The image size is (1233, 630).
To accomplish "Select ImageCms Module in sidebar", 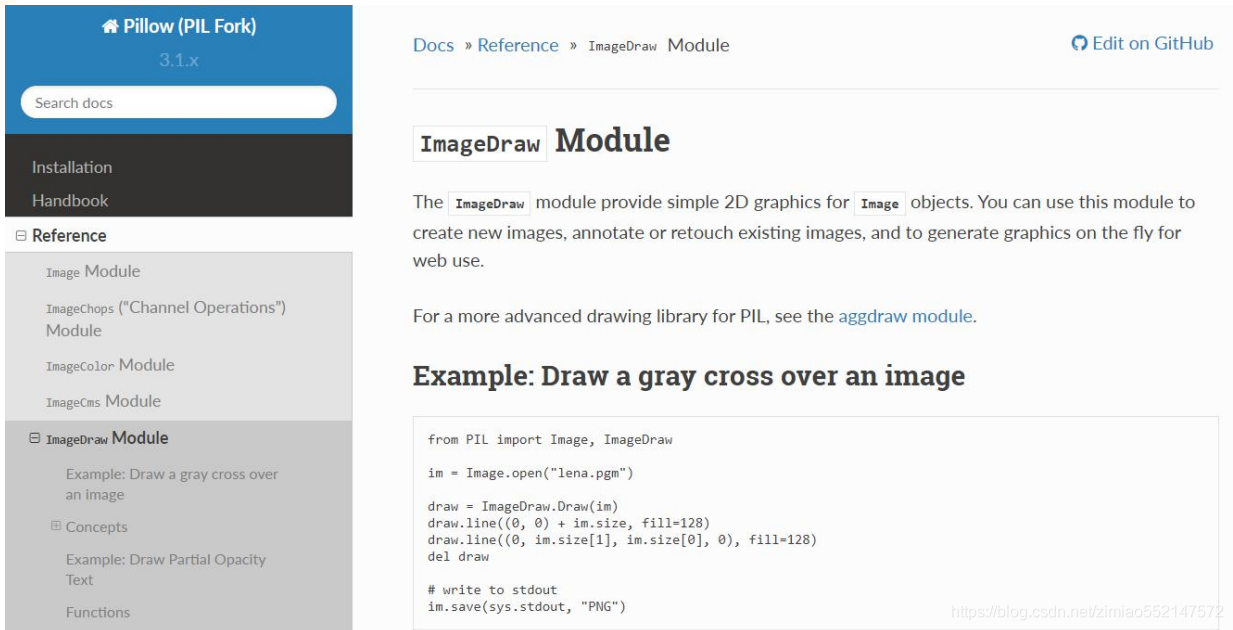I will pyautogui.click(x=103, y=401).
